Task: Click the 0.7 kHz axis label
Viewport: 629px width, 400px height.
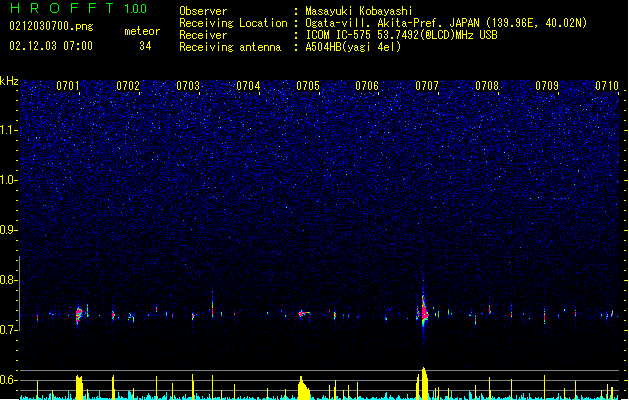Action: pos(9,330)
